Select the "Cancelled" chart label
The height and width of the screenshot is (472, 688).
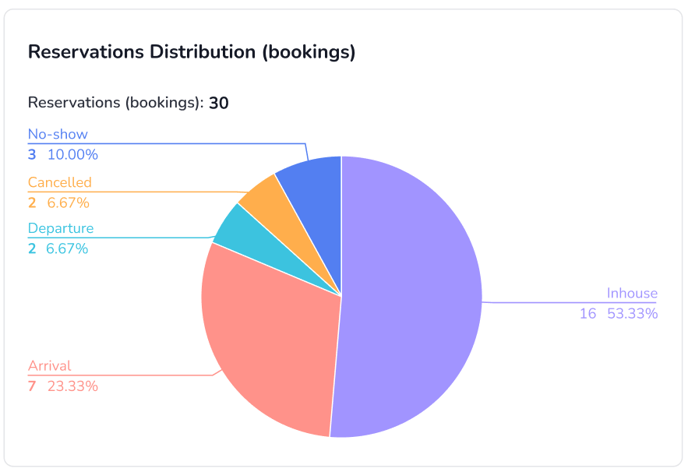59,182
